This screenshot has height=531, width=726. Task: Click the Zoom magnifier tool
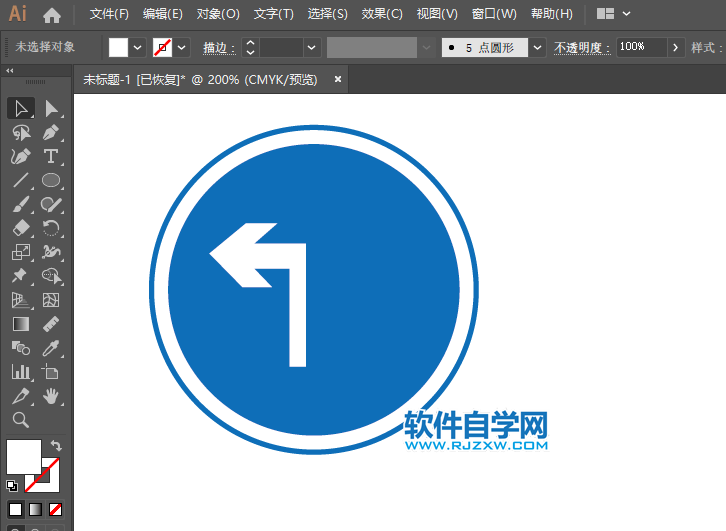pyautogui.click(x=20, y=420)
